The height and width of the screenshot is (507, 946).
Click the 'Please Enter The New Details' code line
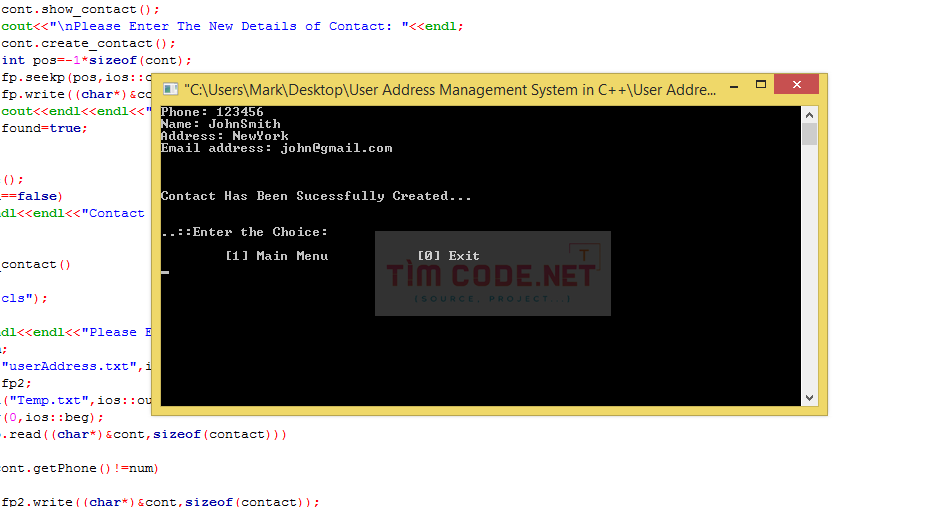pos(232,27)
